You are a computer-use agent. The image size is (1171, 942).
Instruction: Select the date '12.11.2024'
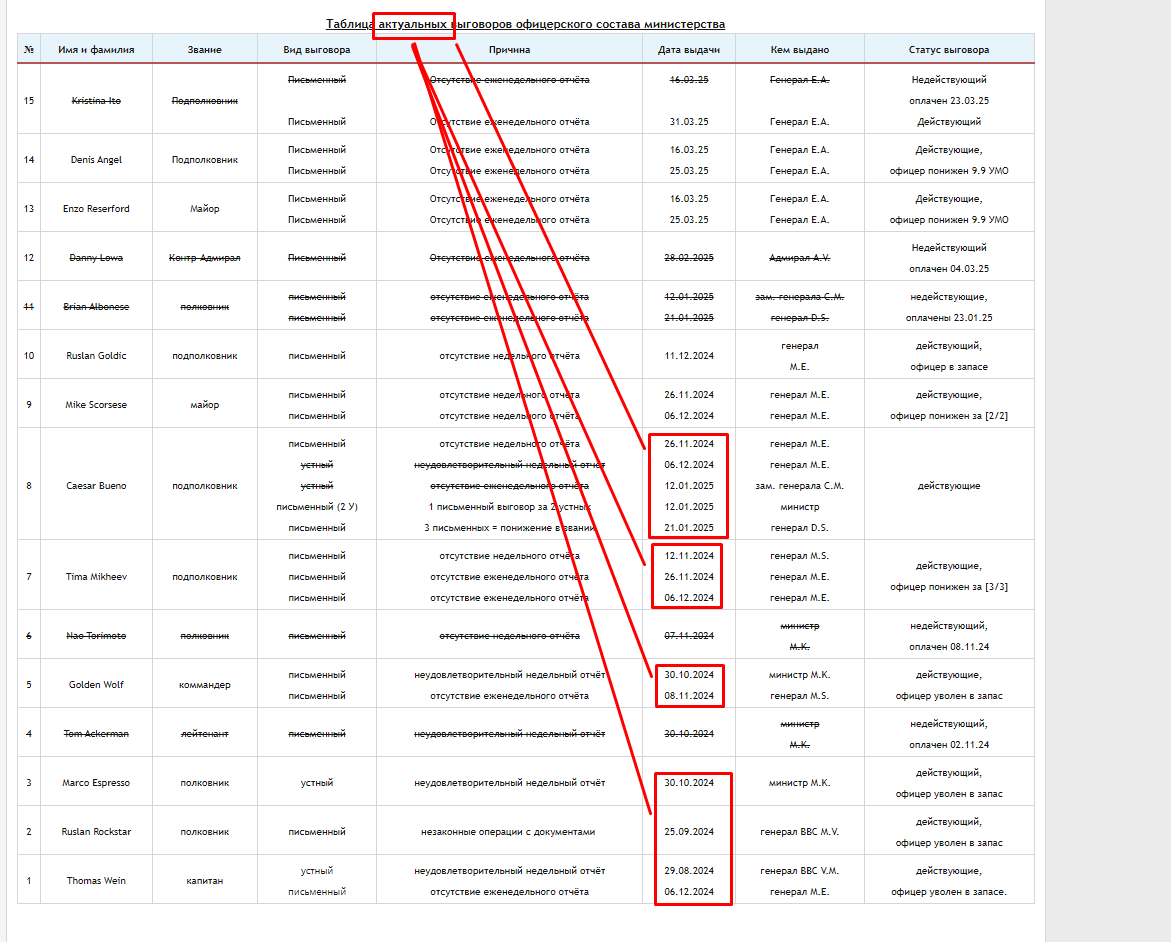click(689, 556)
